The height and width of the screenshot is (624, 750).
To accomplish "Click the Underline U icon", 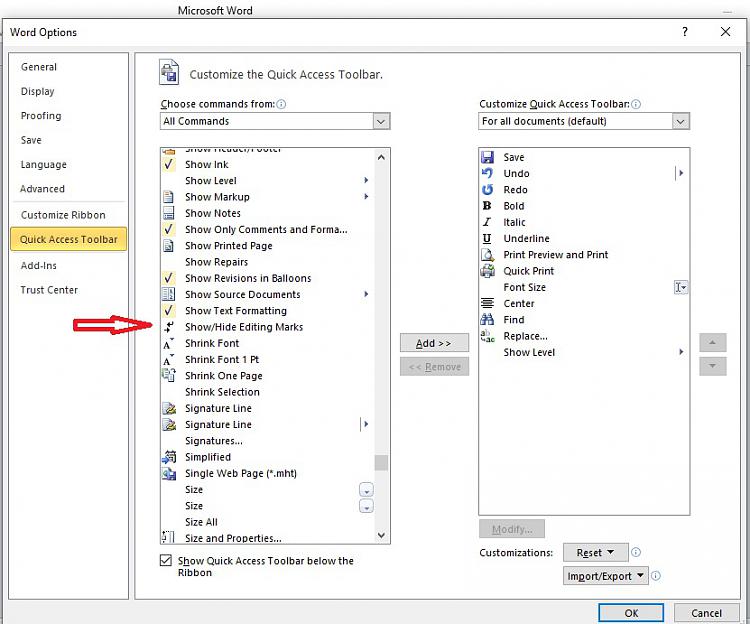I will point(487,239).
